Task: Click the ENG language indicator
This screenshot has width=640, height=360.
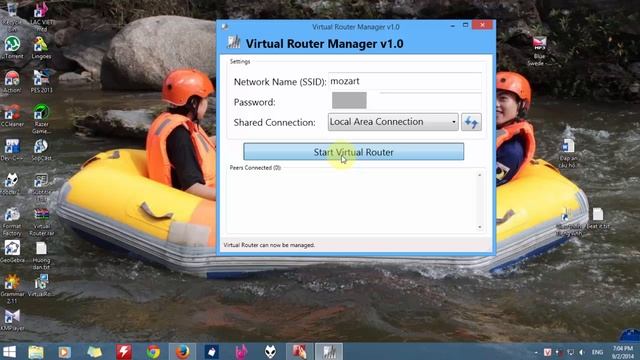Action: point(597,352)
